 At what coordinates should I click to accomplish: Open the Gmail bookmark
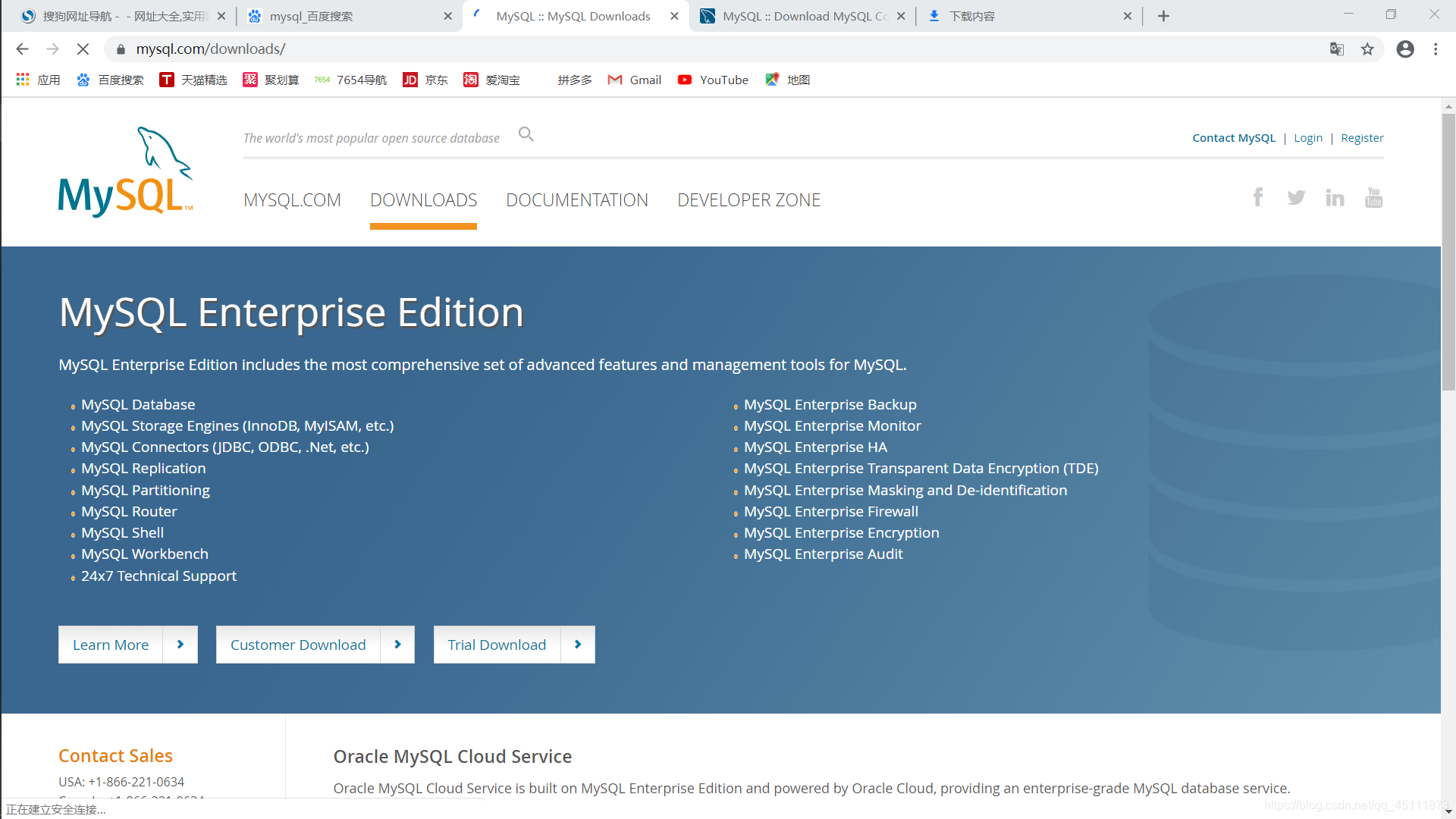(635, 80)
